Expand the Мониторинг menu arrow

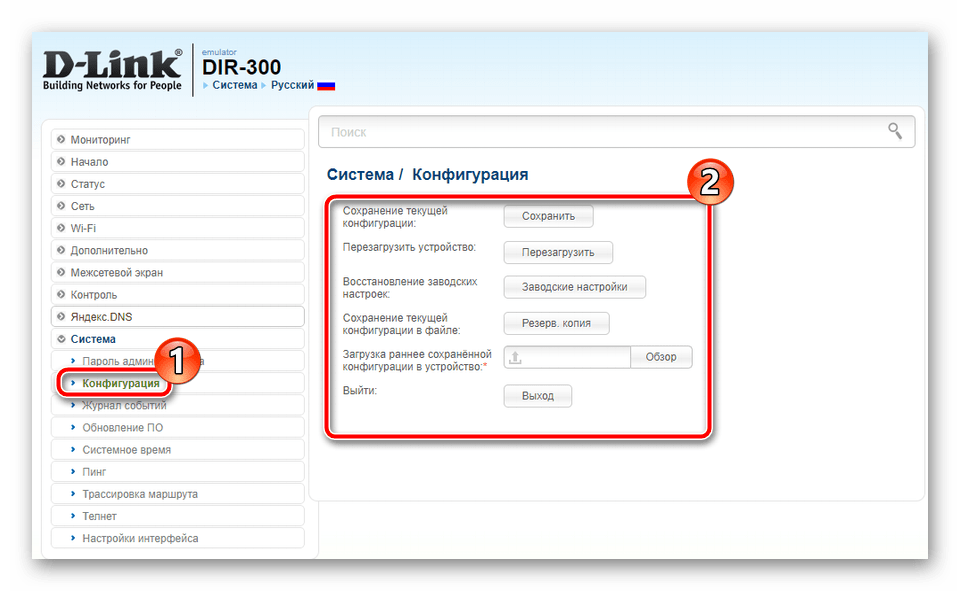61,140
